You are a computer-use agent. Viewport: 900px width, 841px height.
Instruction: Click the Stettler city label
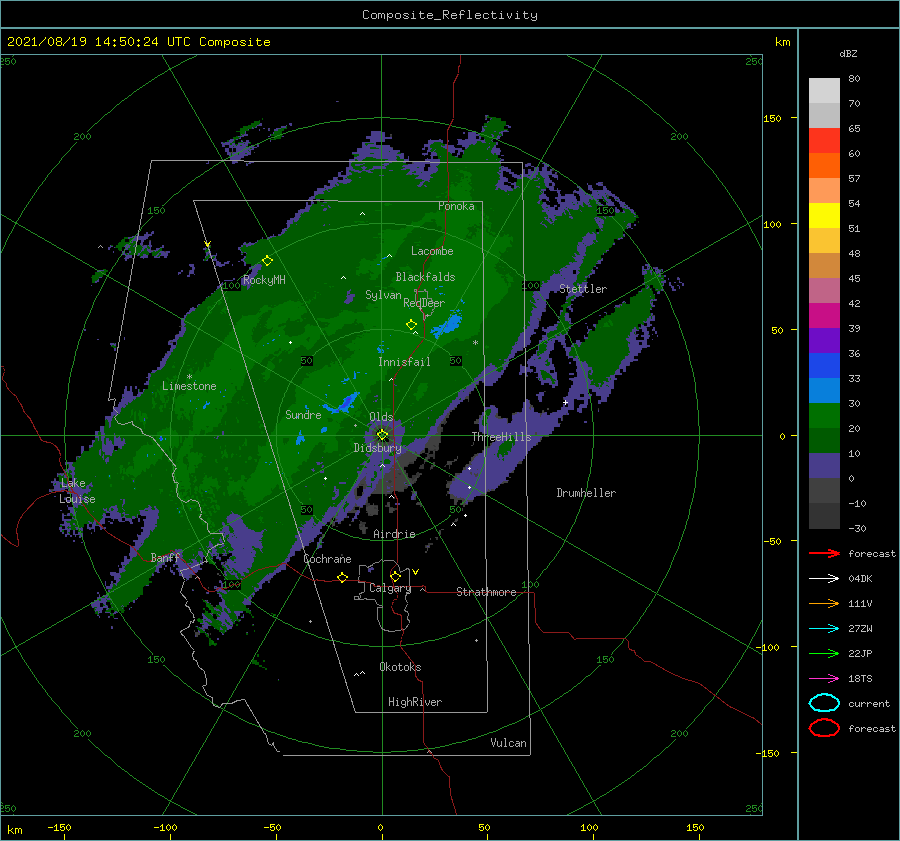(x=583, y=289)
